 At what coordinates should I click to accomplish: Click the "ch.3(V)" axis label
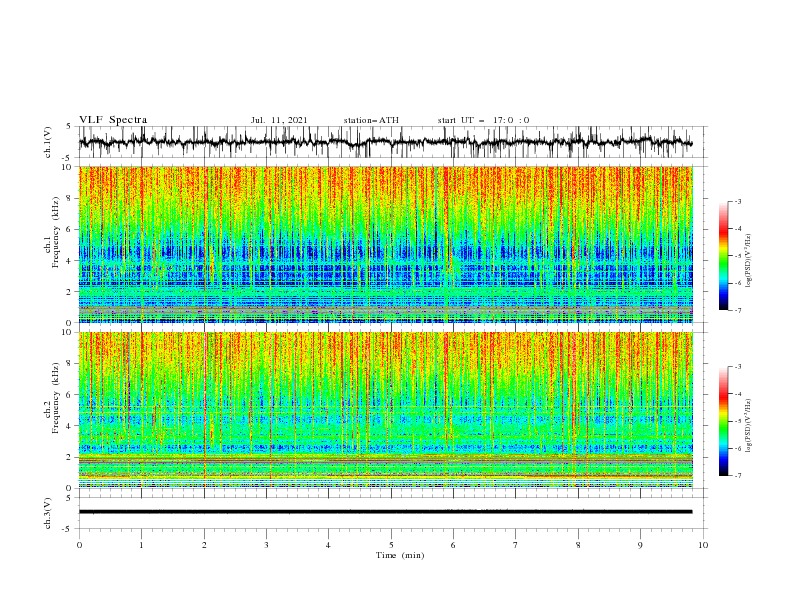[48, 513]
